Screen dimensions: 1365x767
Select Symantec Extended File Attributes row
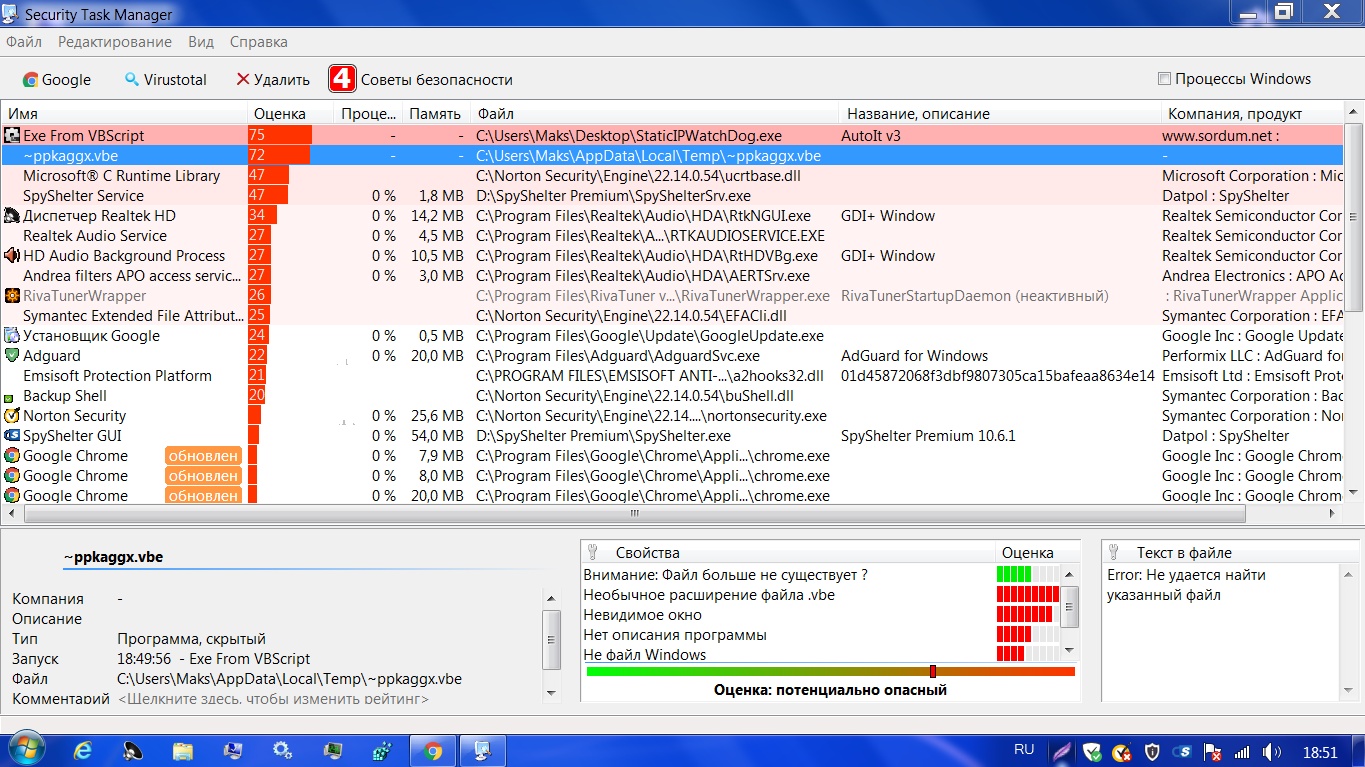[x=673, y=315]
